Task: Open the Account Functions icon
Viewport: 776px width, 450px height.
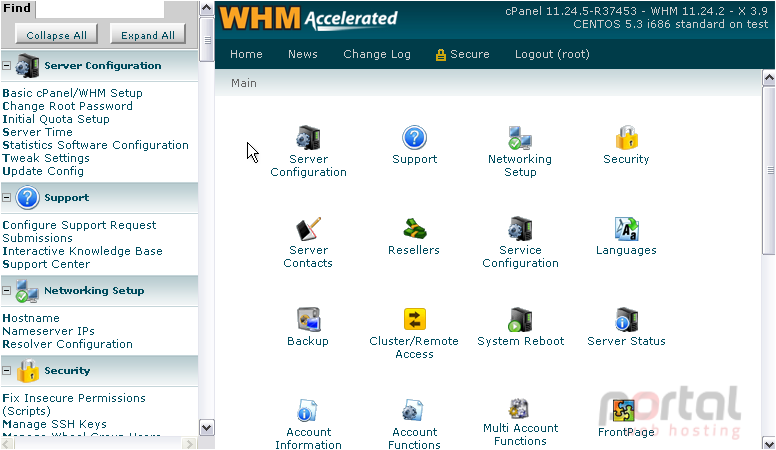Action: 413,410
